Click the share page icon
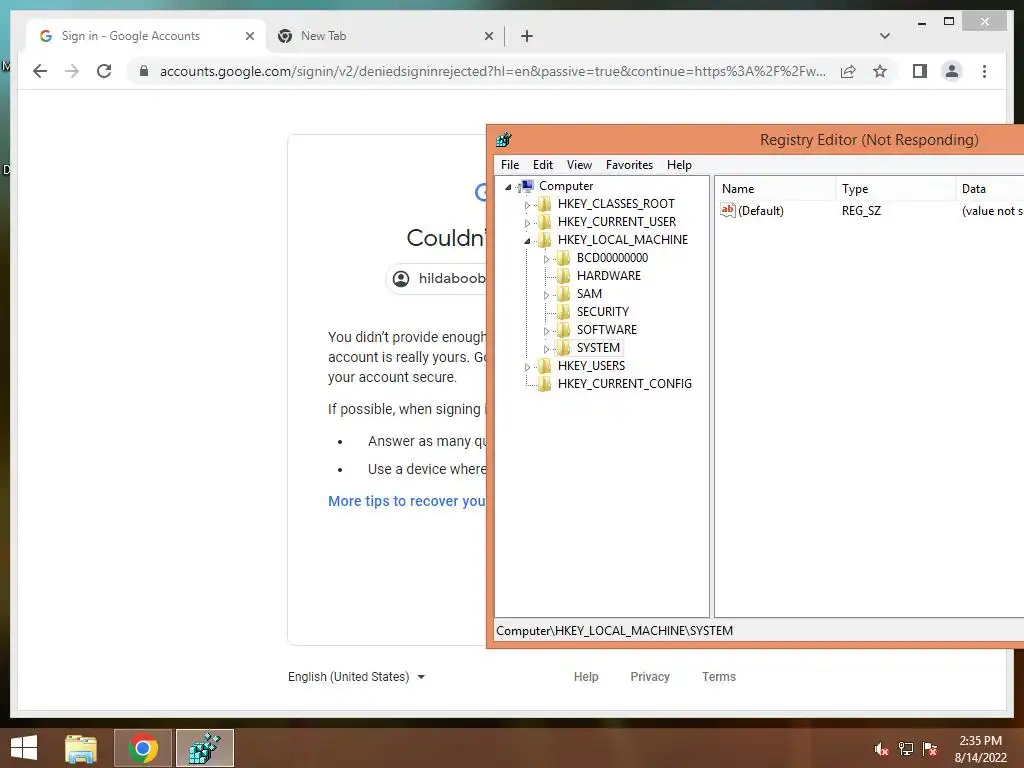The image size is (1024, 768). (x=848, y=71)
